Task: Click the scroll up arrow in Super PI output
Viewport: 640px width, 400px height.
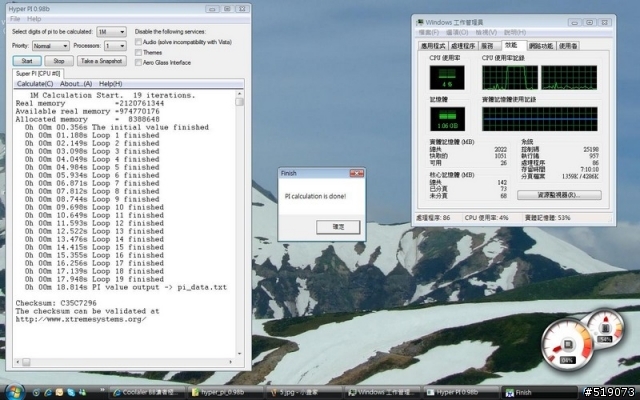Action: pos(240,94)
